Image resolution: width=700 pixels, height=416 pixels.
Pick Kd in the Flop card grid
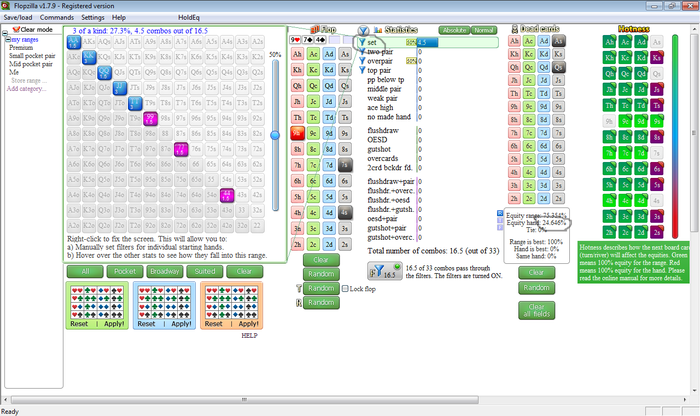(x=329, y=70)
